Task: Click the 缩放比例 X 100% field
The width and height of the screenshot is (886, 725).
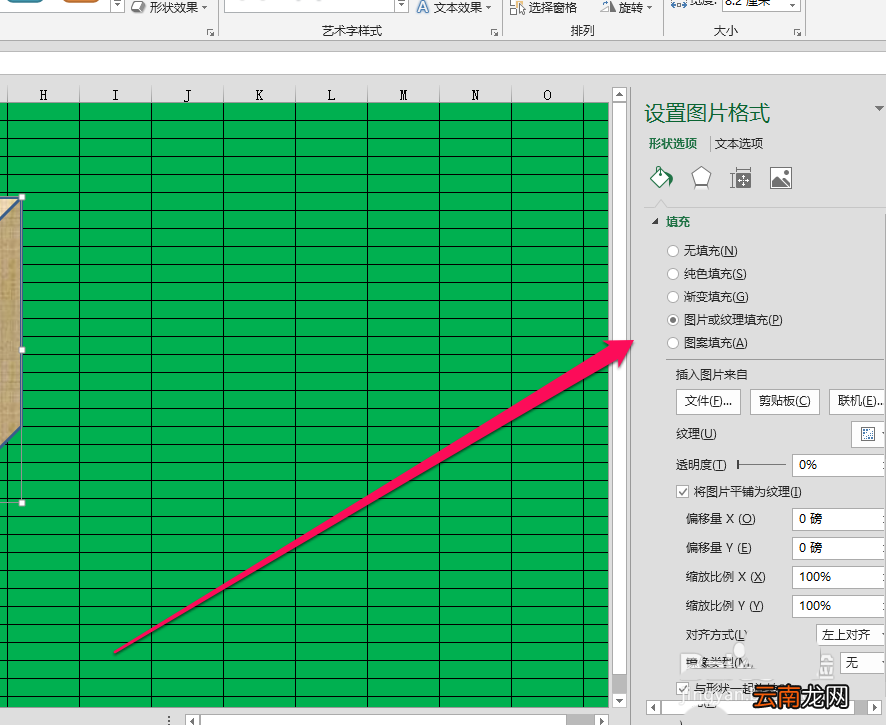Action: [837, 577]
